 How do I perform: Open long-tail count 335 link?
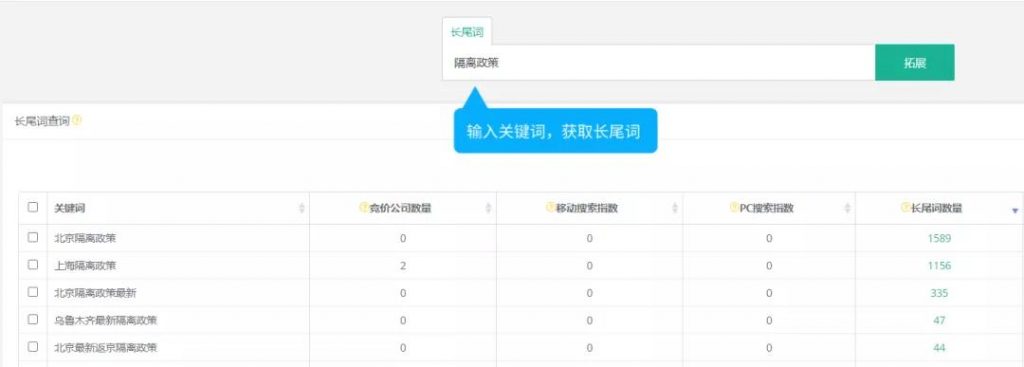pos(939,293)
